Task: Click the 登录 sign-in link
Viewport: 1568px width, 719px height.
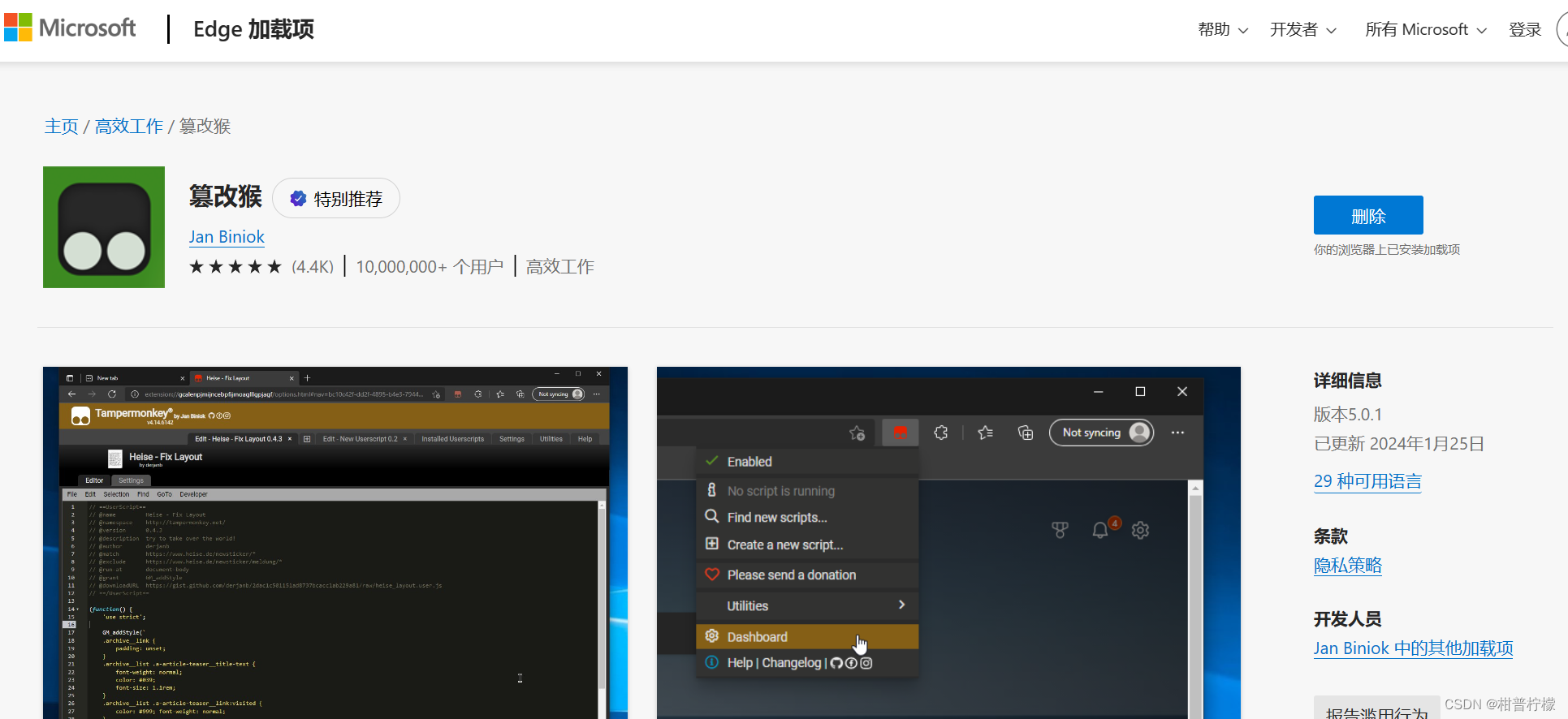Action: pyautogui.click(x=1525, y=29)
